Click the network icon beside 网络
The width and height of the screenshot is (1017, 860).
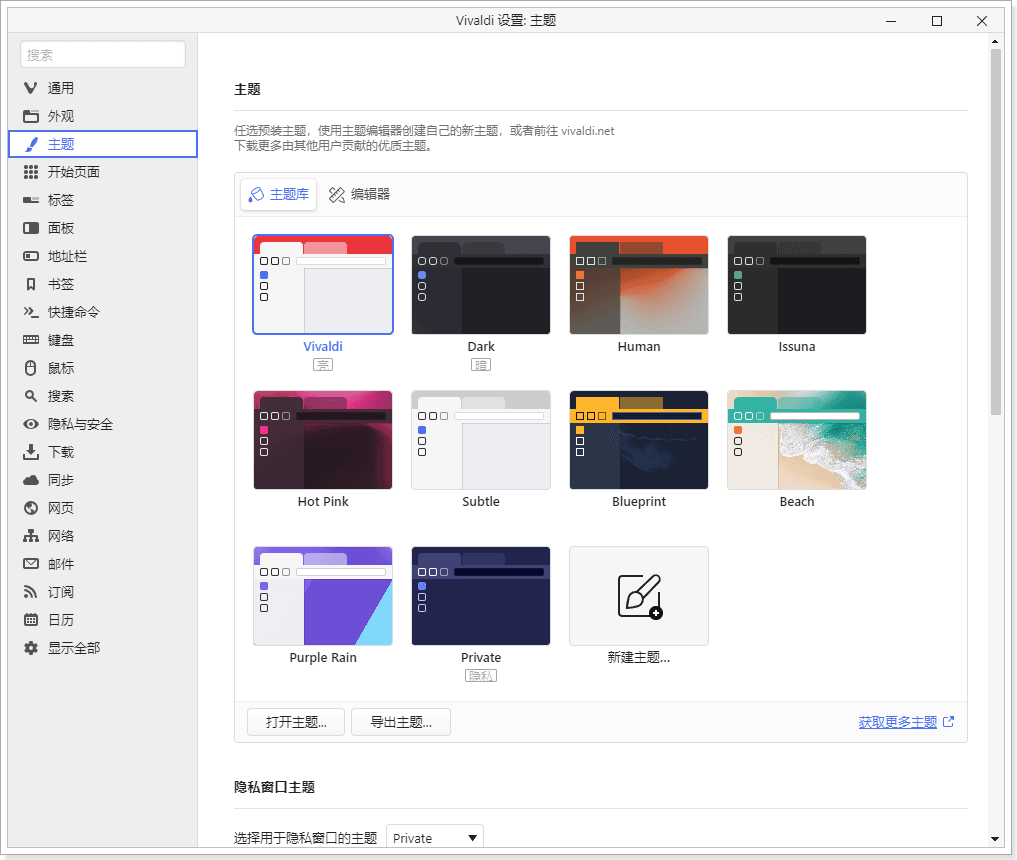[x=30, y=536]
